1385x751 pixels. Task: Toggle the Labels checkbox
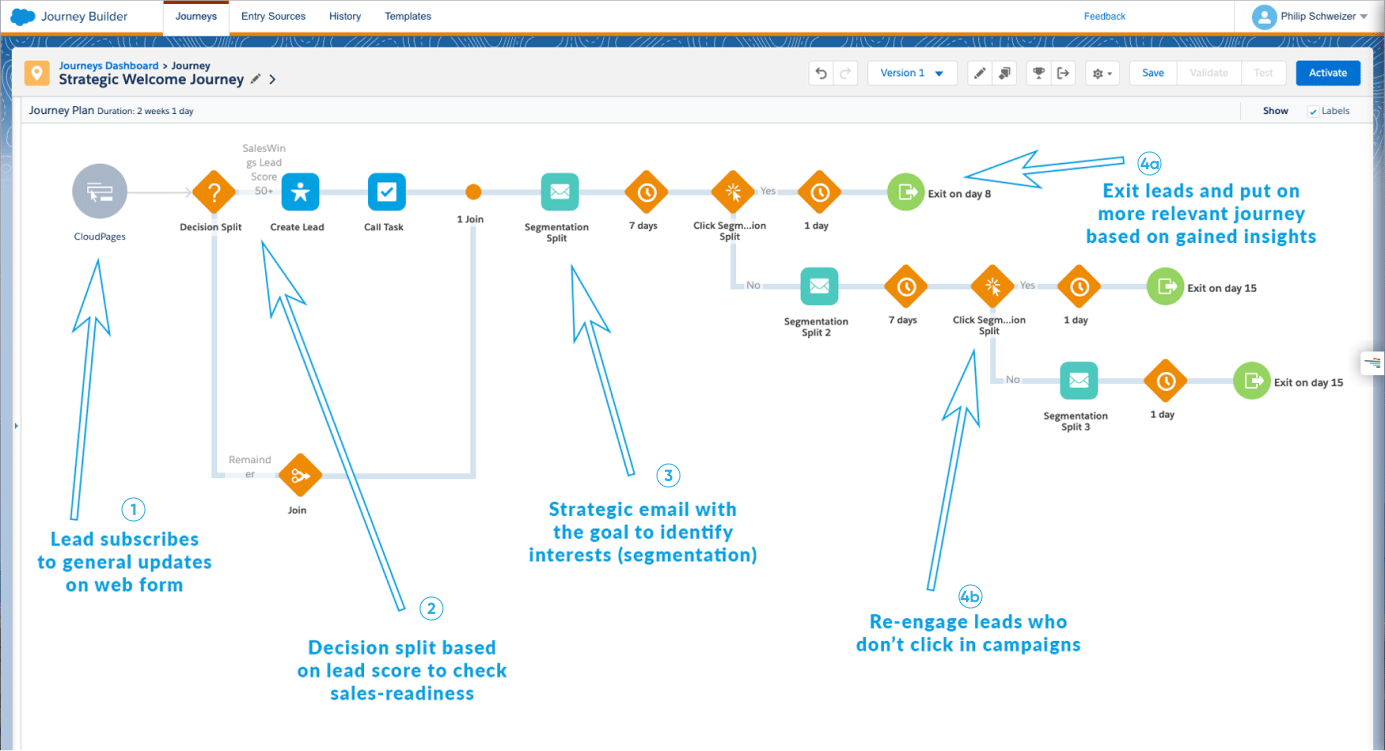coord(1313,111)
